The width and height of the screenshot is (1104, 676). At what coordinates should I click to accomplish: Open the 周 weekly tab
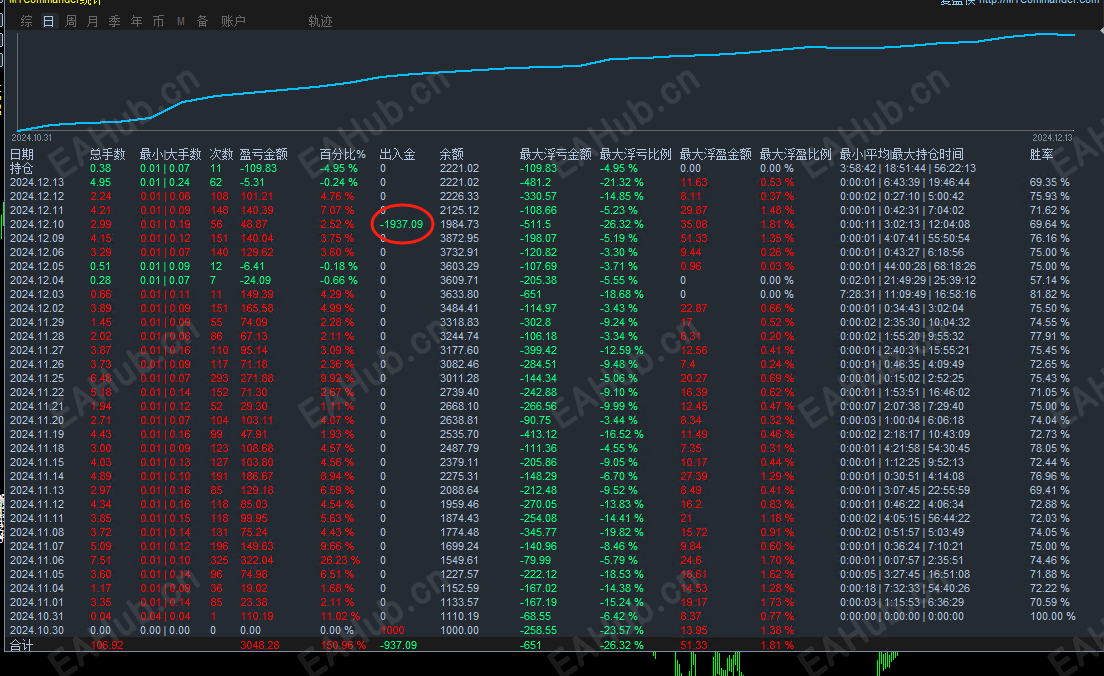71,21
